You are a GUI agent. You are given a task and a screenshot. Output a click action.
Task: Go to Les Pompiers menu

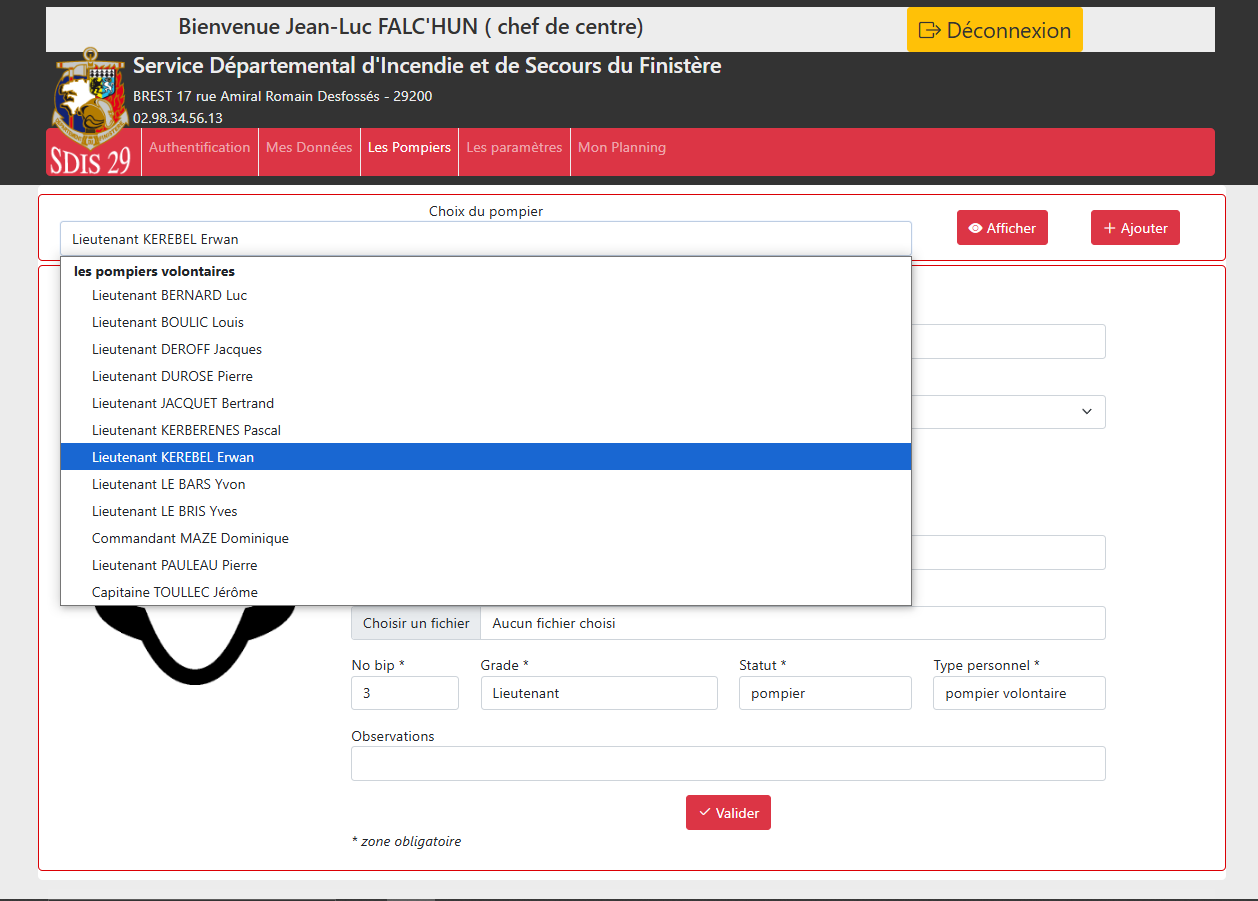(409, 148)
